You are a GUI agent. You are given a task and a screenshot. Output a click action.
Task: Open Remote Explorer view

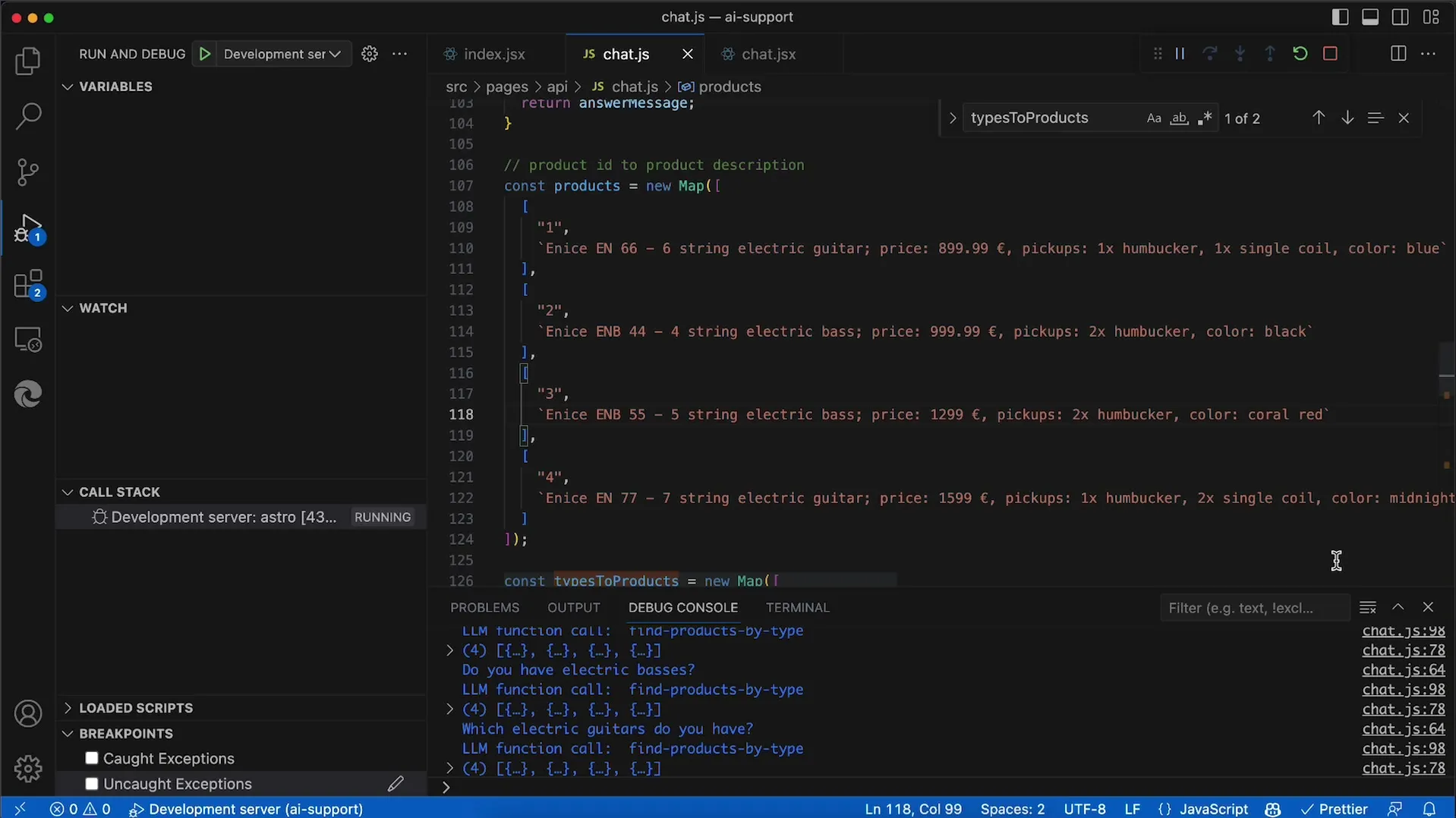click(28, 339)
